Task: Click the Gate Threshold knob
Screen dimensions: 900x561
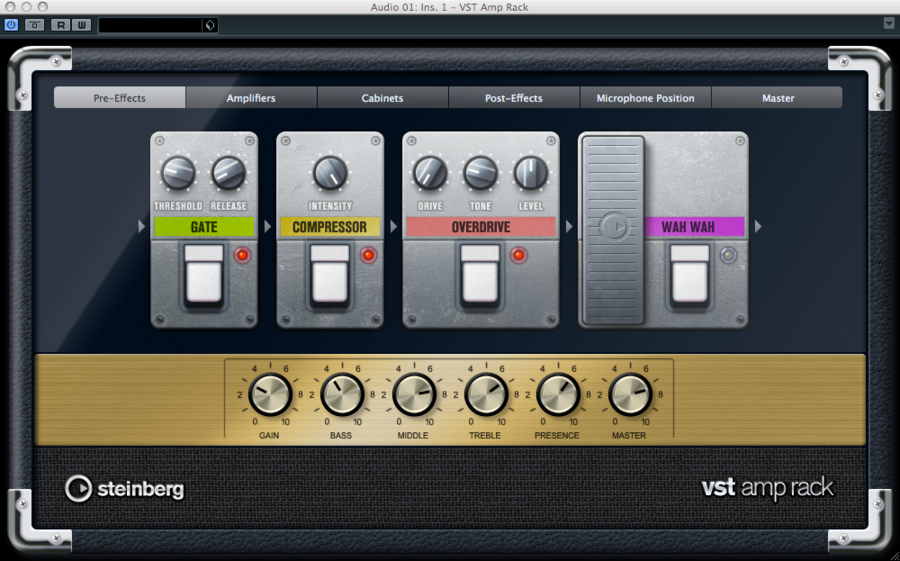Action: pos(178,173)
